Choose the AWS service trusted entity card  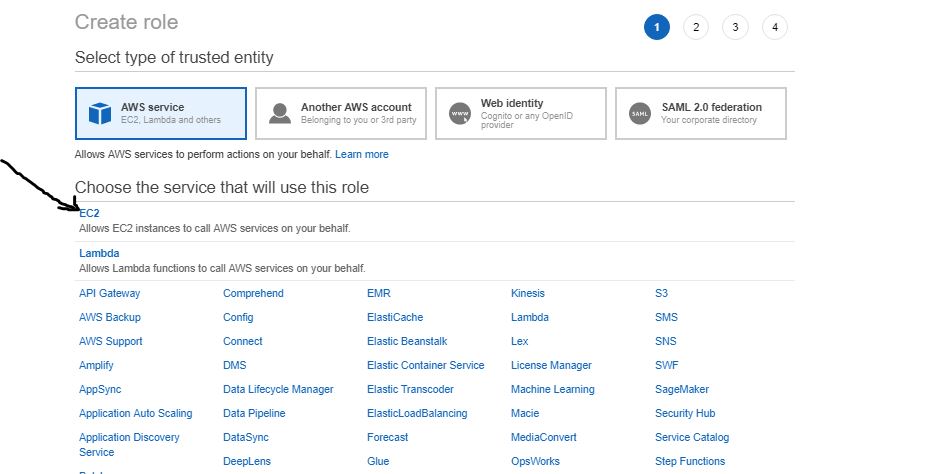tap(161, 113)
